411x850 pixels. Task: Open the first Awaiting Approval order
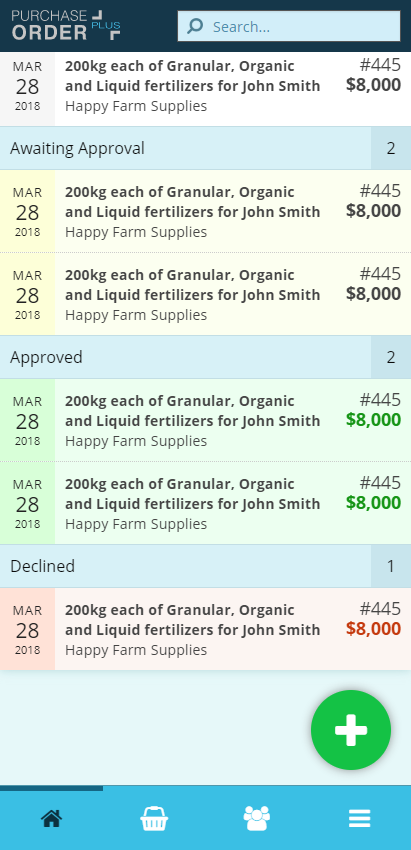[x=206, y=211]
